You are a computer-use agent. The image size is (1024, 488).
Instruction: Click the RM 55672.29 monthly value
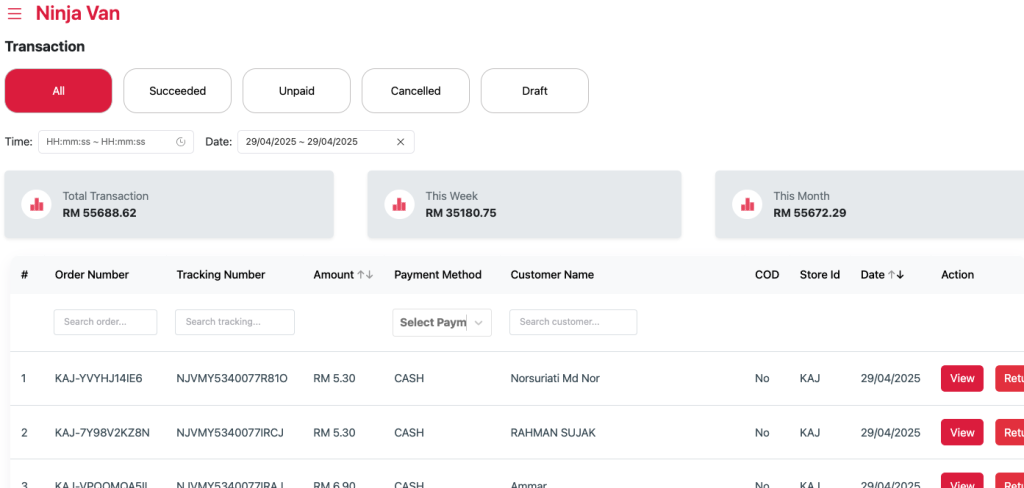pos(810,213)
